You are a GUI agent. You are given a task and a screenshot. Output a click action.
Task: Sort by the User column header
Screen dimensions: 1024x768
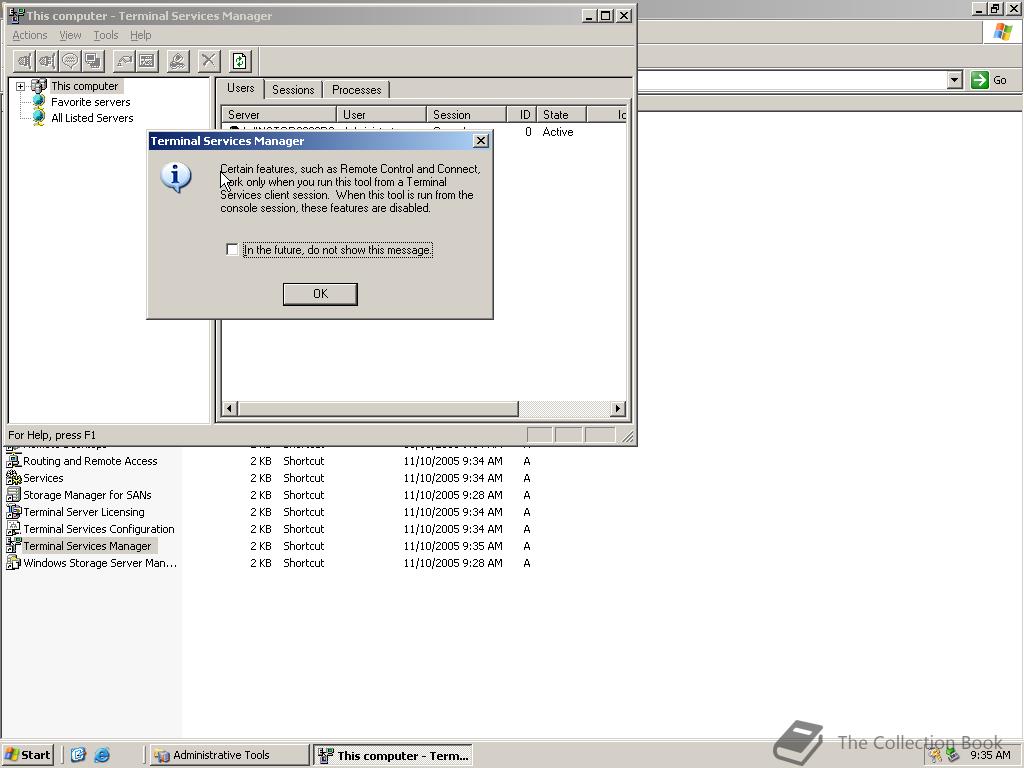(381, 114)
